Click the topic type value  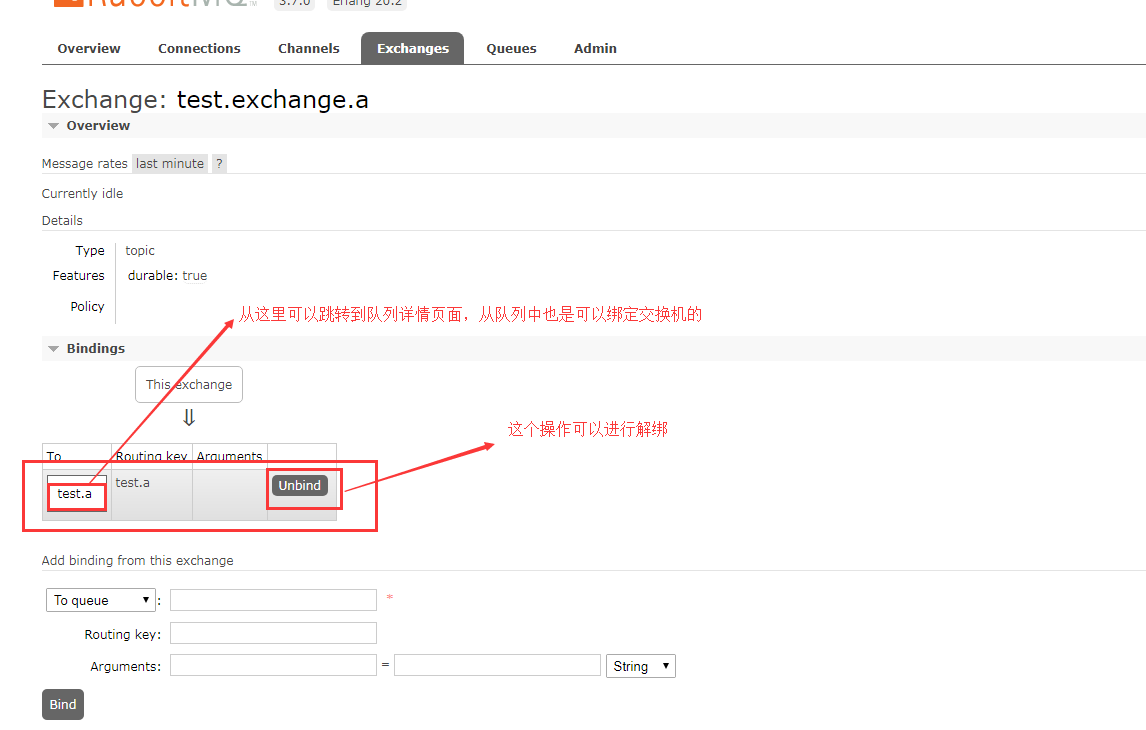pyautogui.click(x=140, y=251)
